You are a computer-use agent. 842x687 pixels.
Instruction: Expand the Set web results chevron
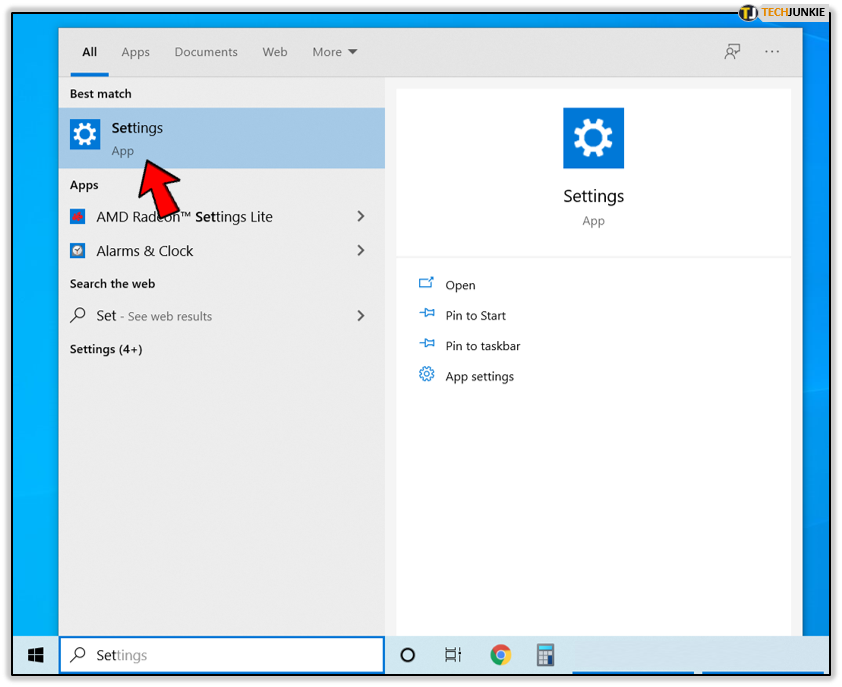(361, 316)
